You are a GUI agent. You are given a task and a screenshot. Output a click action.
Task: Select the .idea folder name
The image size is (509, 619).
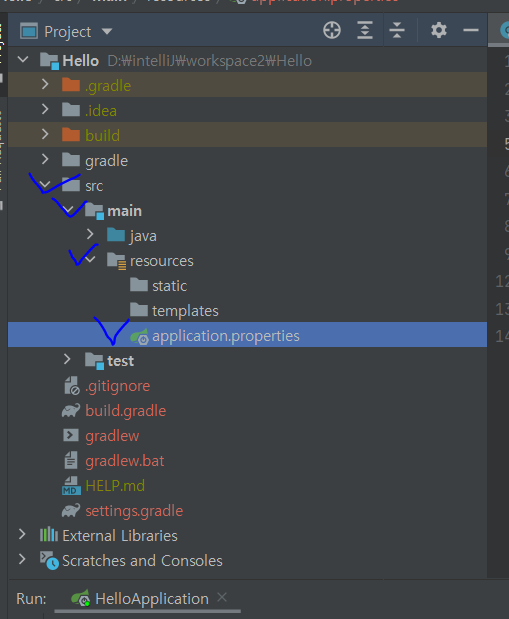101,111
